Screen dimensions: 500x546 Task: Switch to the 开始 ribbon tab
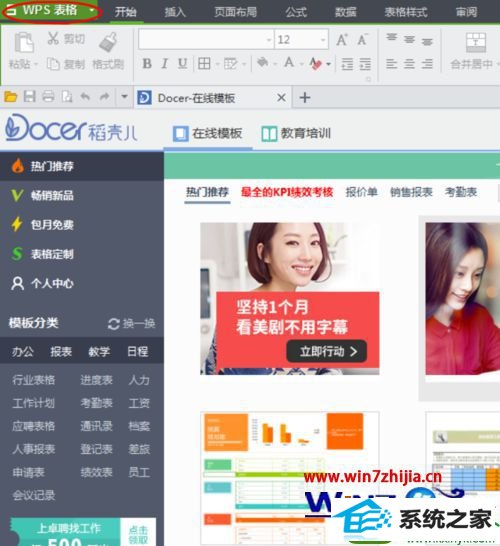(x=126, y=12)
